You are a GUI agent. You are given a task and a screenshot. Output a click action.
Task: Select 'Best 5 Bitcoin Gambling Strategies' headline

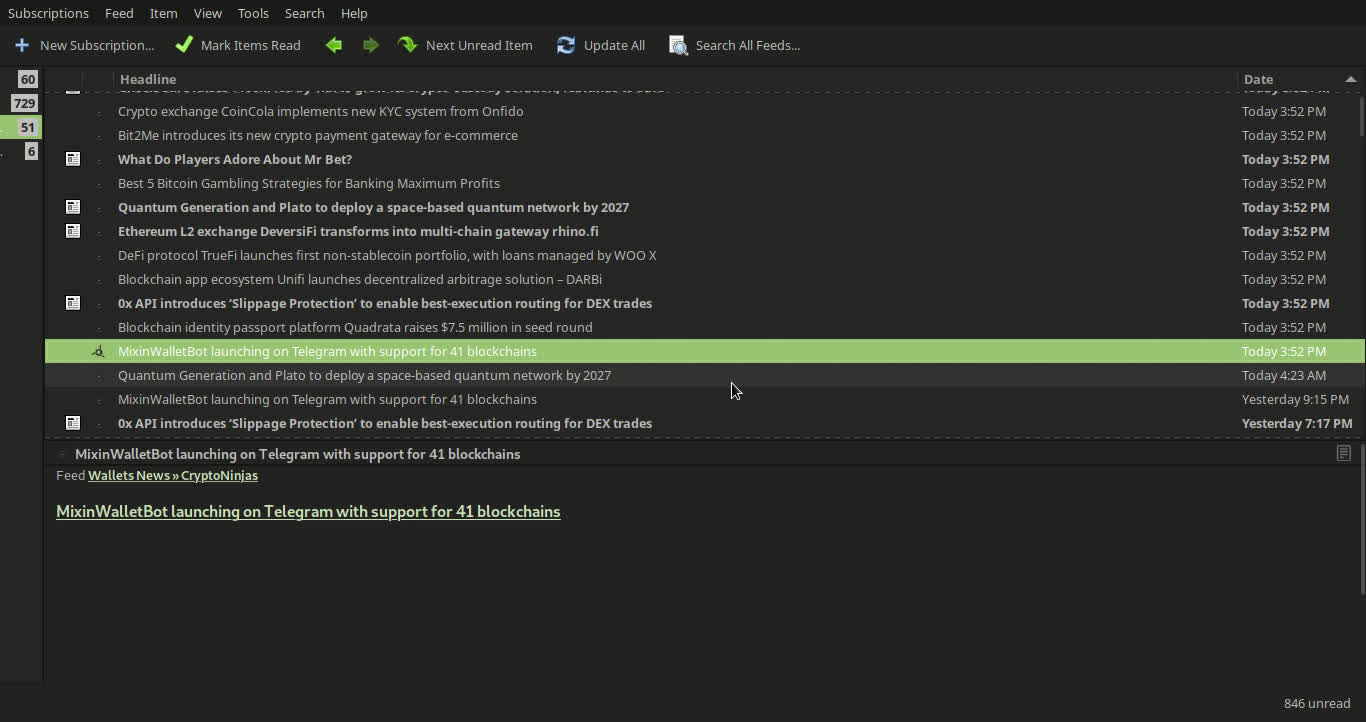[309, 183]
